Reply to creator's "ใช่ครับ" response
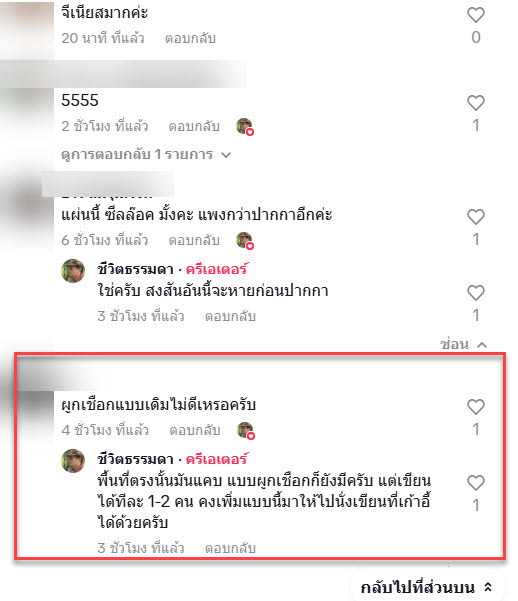The width and height of the screenshot is (518, 601). [x=230, y=316]
